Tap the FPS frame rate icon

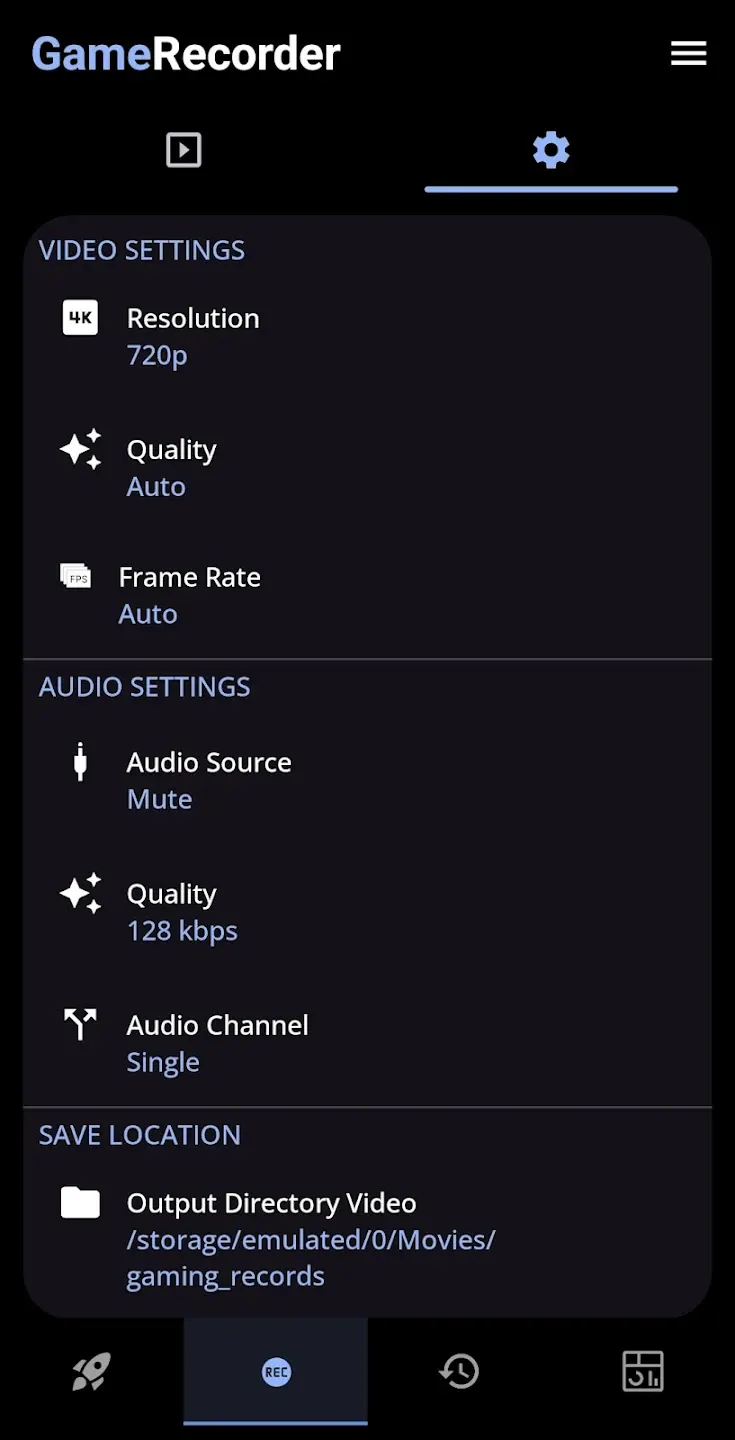click(75, 577)
